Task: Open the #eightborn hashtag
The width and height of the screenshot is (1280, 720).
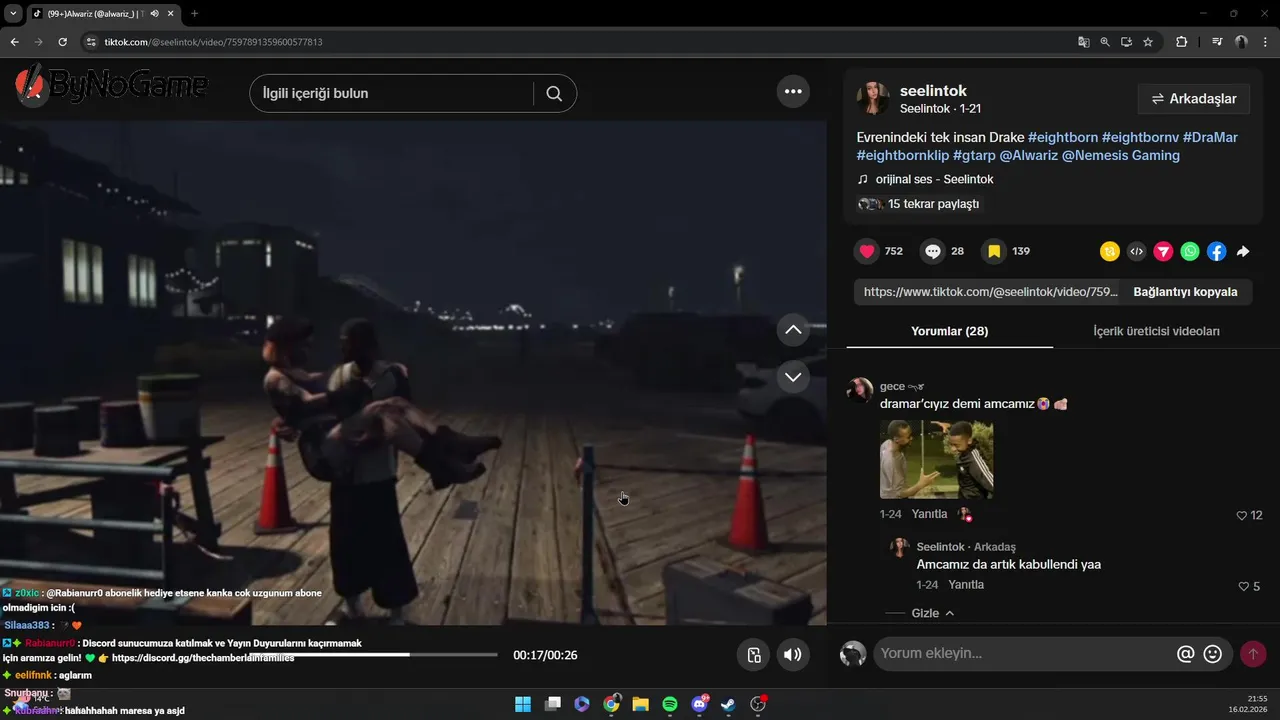Action: [1063, 137]
